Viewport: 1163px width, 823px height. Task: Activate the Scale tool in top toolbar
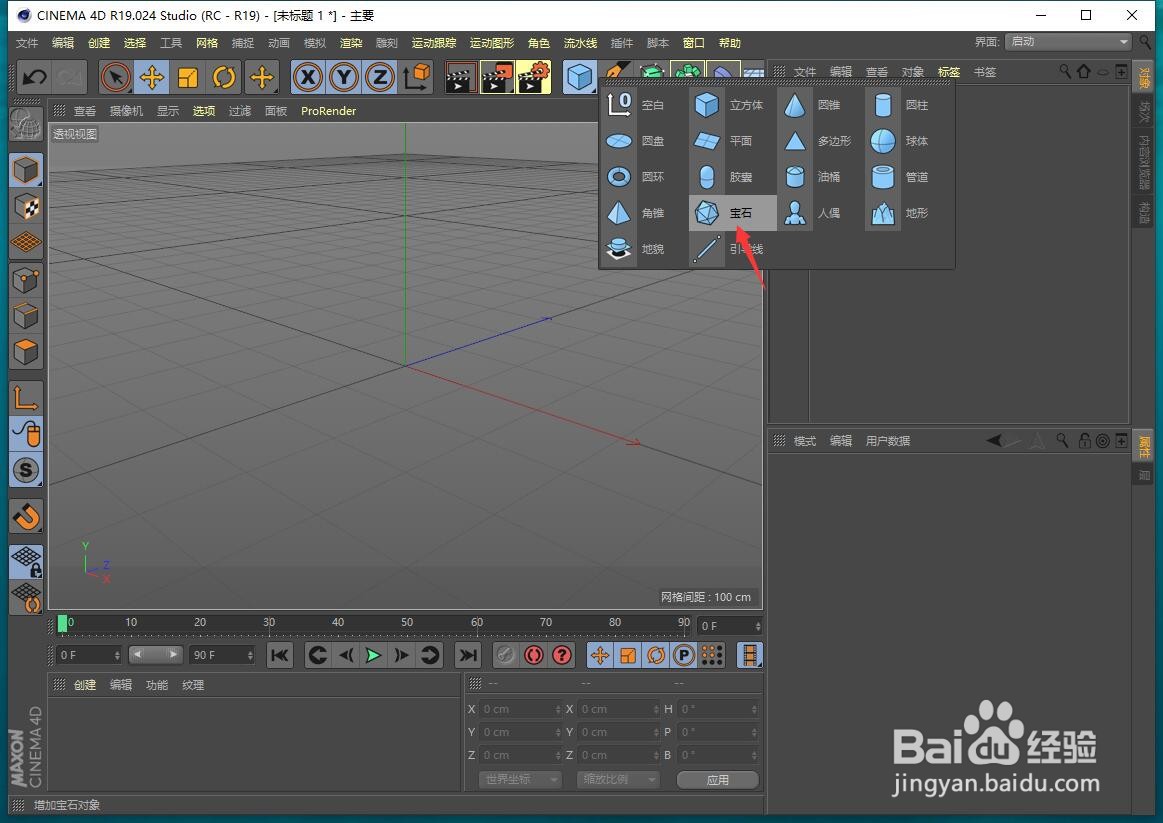(x=188, y=77)
